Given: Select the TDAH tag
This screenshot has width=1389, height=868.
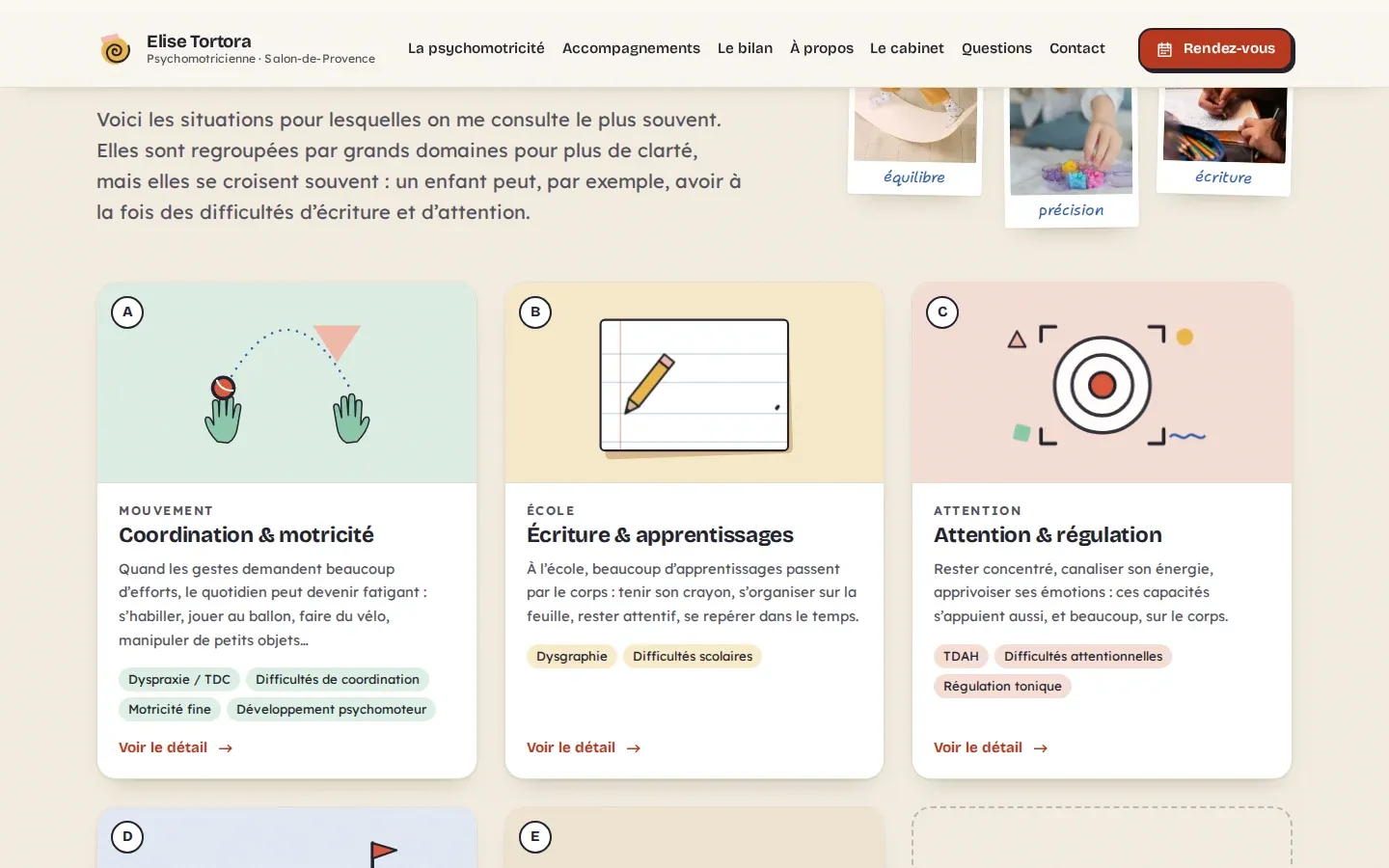Looking at the screenshot, I should click(x=961, y=657).
